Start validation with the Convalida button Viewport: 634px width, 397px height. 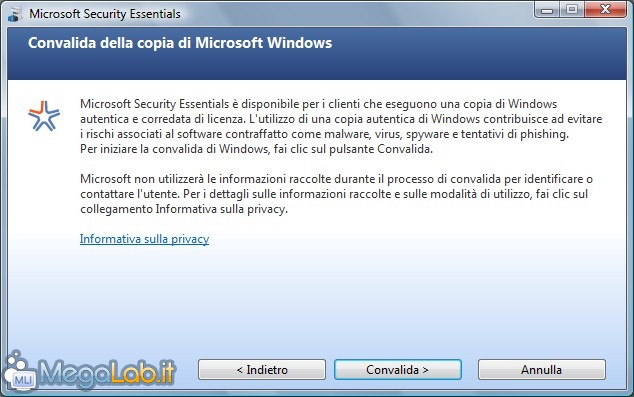point(397,370)
